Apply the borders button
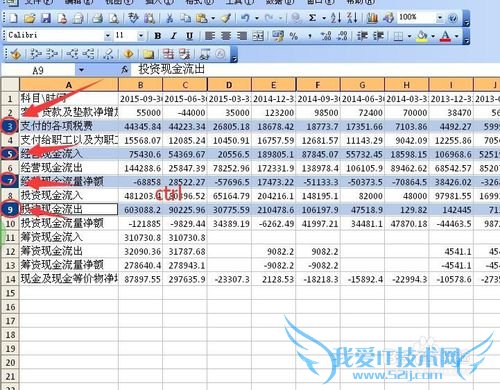This screenshot has height=390, width=500. (x=398, y=36)
